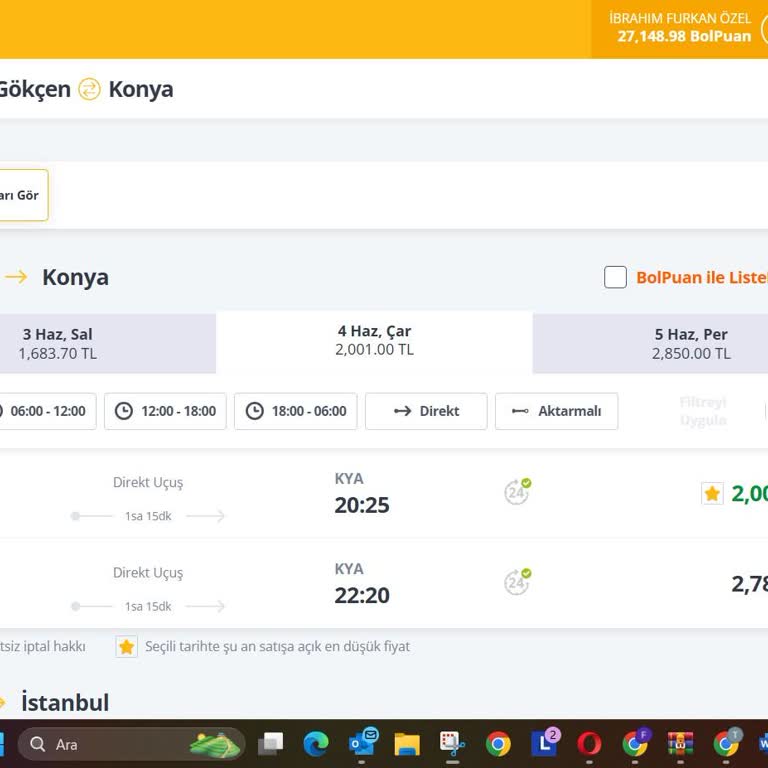The width and height of the screenshot is (768, 768).
Task: Click the Konya arrow heading icon
Action: (x=16, y=277)
